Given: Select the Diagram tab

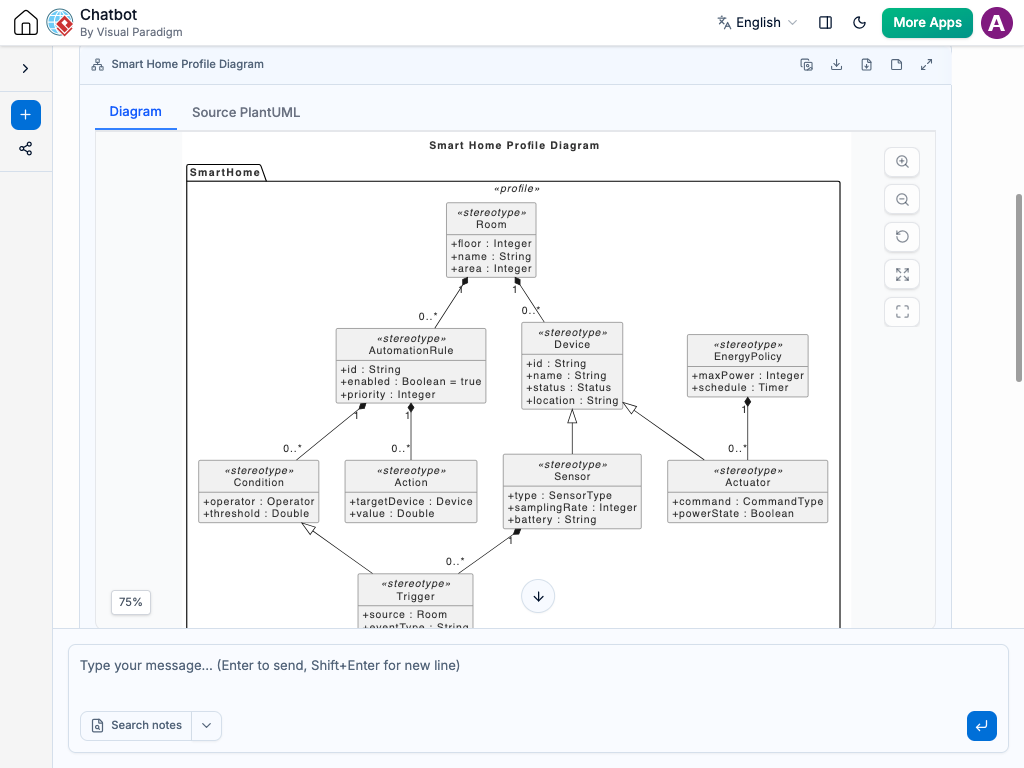Looking at the screenshot, I should [x=136, y=112].
